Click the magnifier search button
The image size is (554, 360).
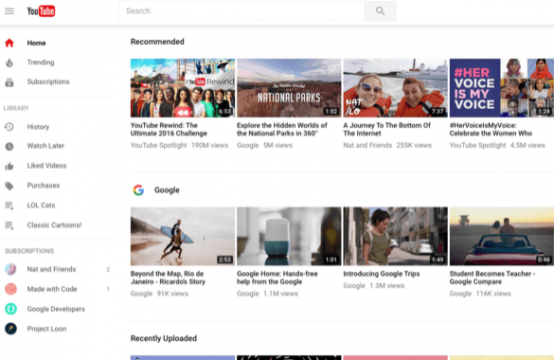coord(380,11)
